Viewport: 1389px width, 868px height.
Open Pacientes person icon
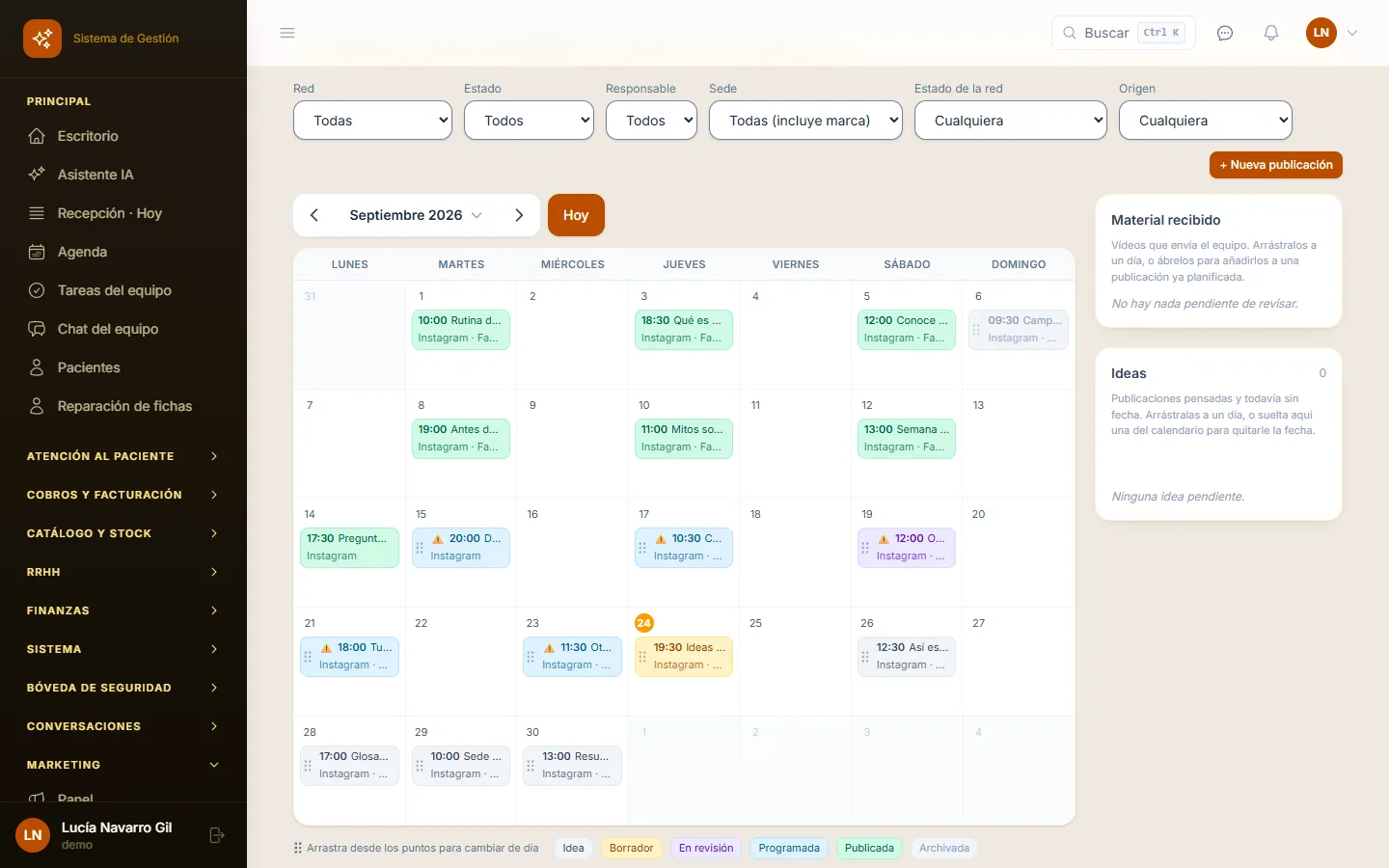(37, 367)
